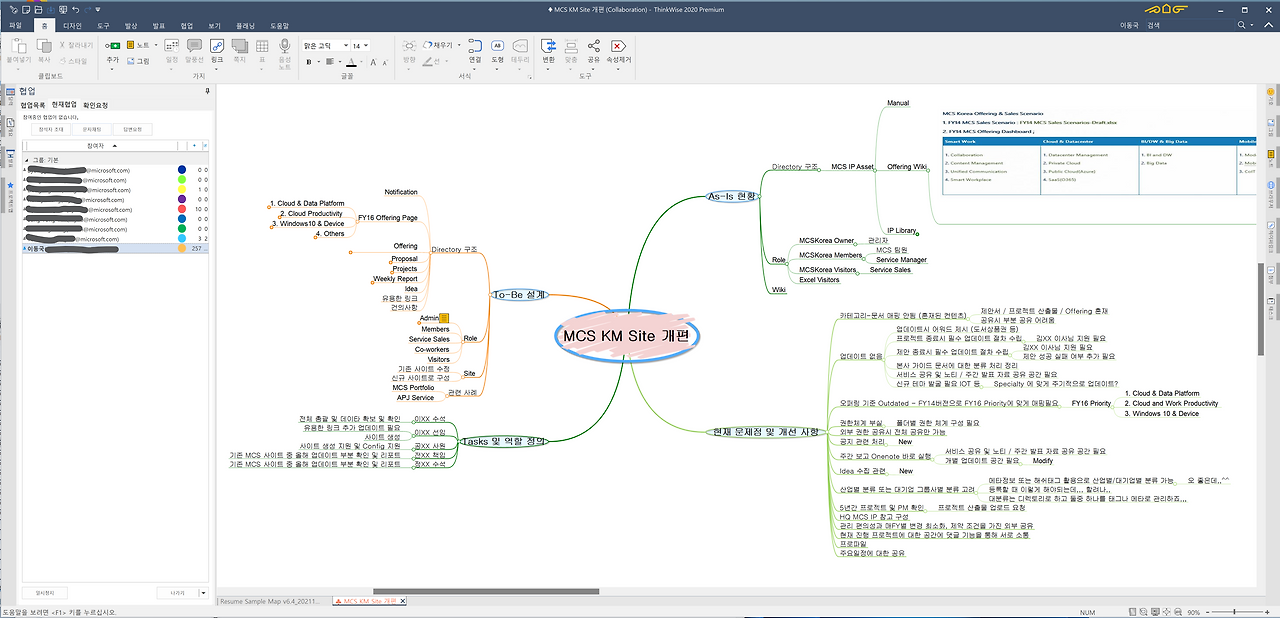Select the MCS KM Site 개편 central node

click(x=626, y=337)
